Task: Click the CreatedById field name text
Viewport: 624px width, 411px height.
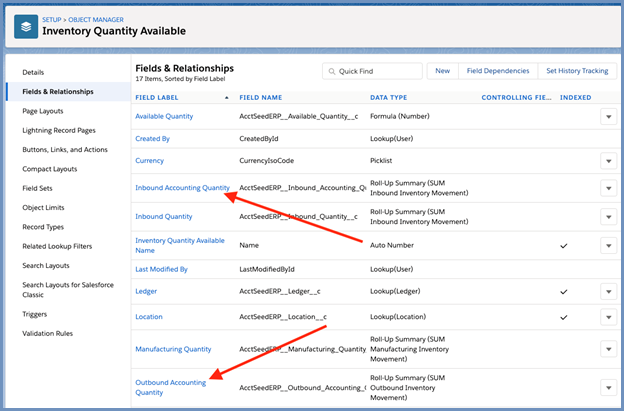Action: [x=259, y=139]
